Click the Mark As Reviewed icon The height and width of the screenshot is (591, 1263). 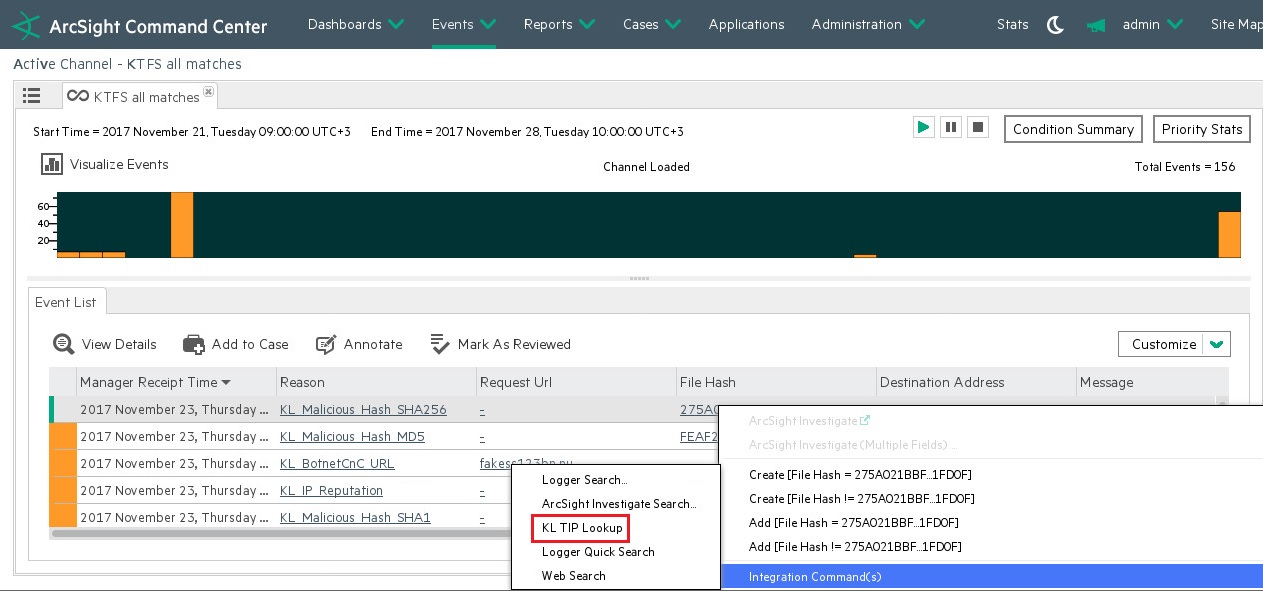pyautogui.click(x=441, y=344)
